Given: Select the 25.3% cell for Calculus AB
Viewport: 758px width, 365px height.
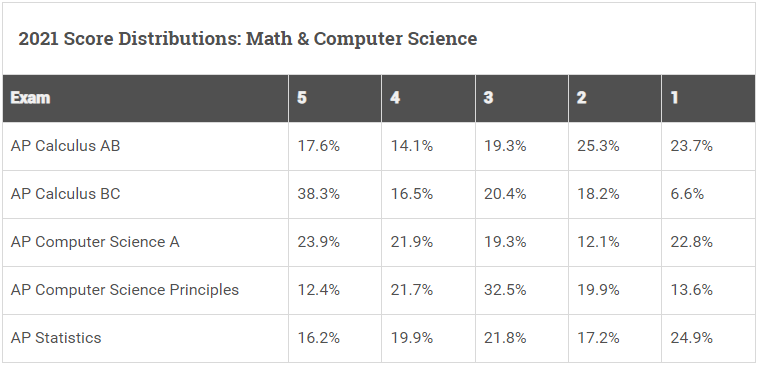Looking at the screenshot, I should [x=598, y=146].
